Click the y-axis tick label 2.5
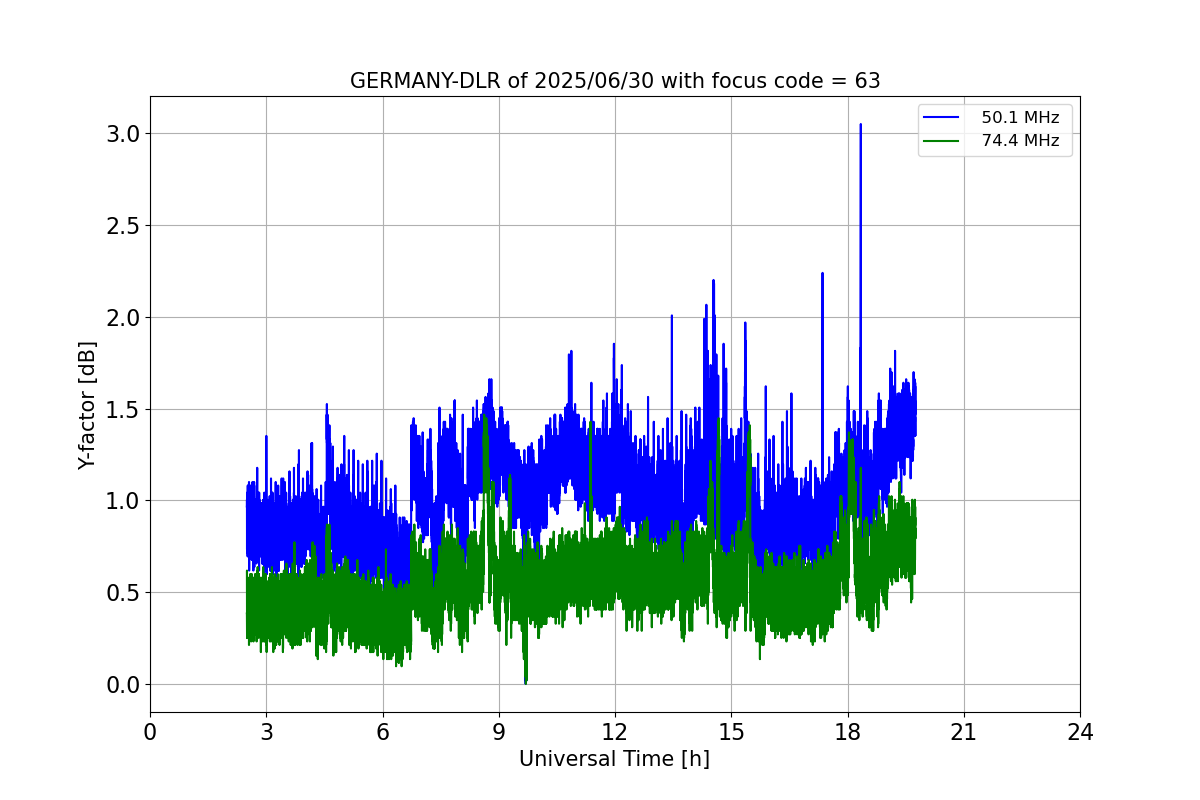The image size is (1200, 800). [123, 225]
